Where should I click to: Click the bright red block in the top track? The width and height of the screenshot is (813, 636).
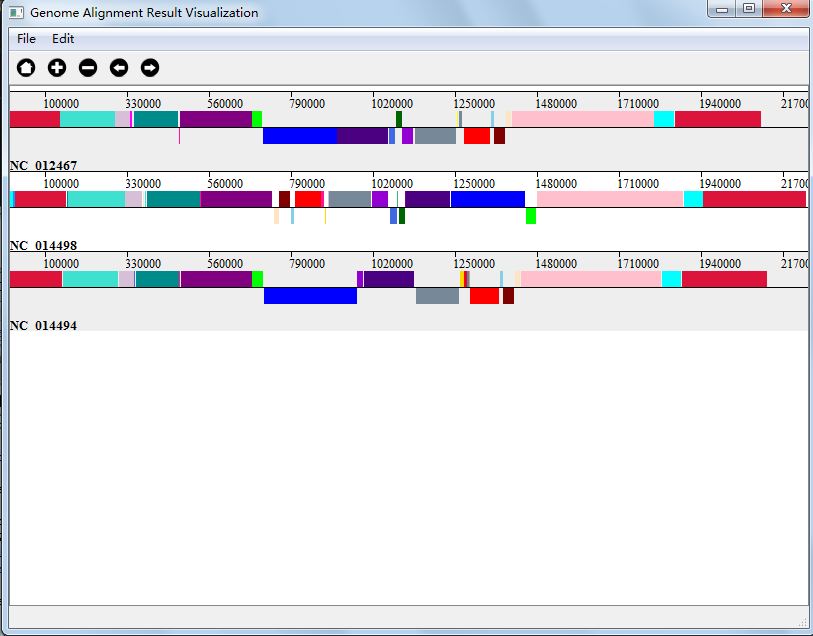point(477,136)
